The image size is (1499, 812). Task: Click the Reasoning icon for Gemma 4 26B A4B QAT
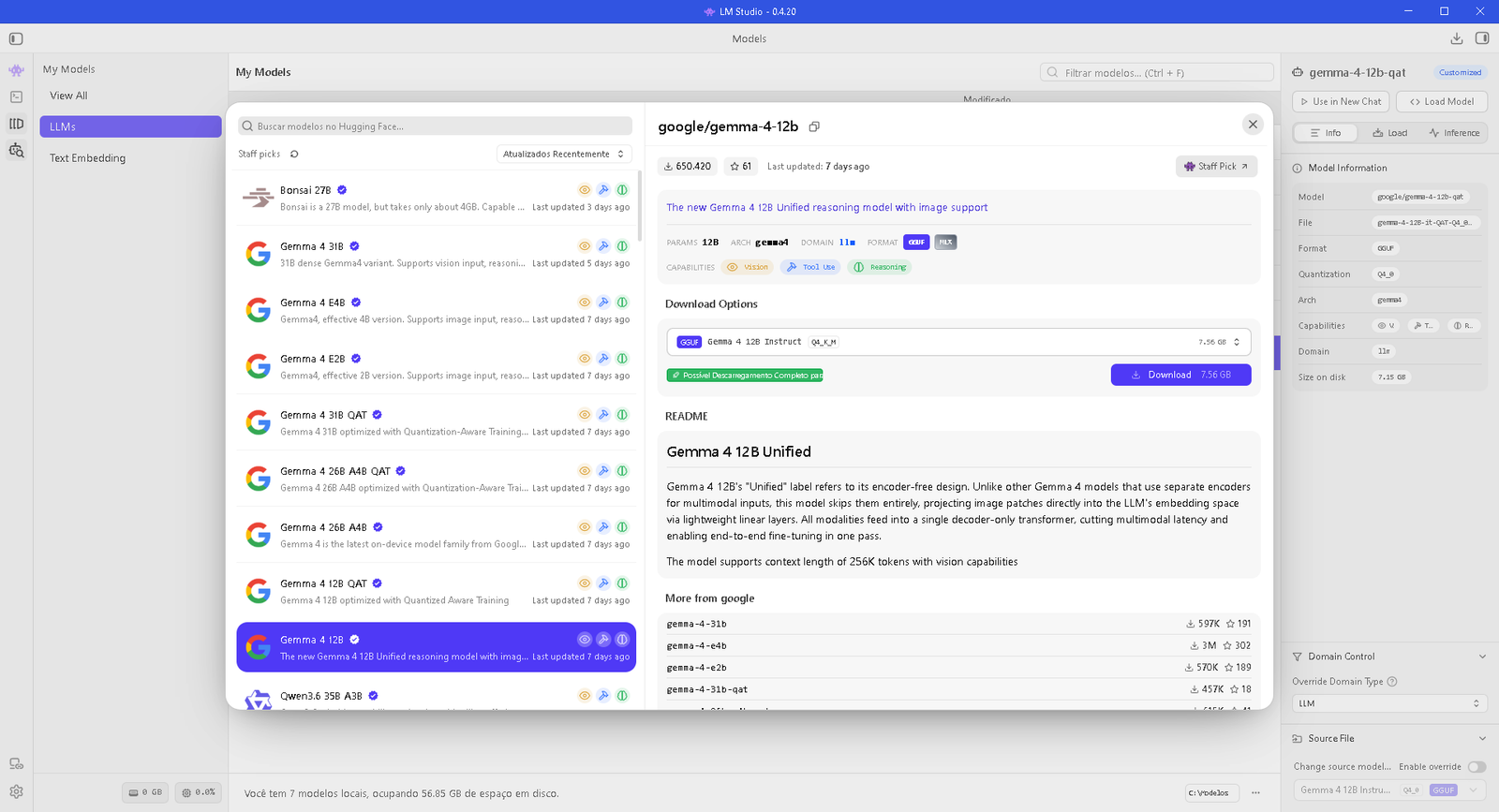(622, 470)
